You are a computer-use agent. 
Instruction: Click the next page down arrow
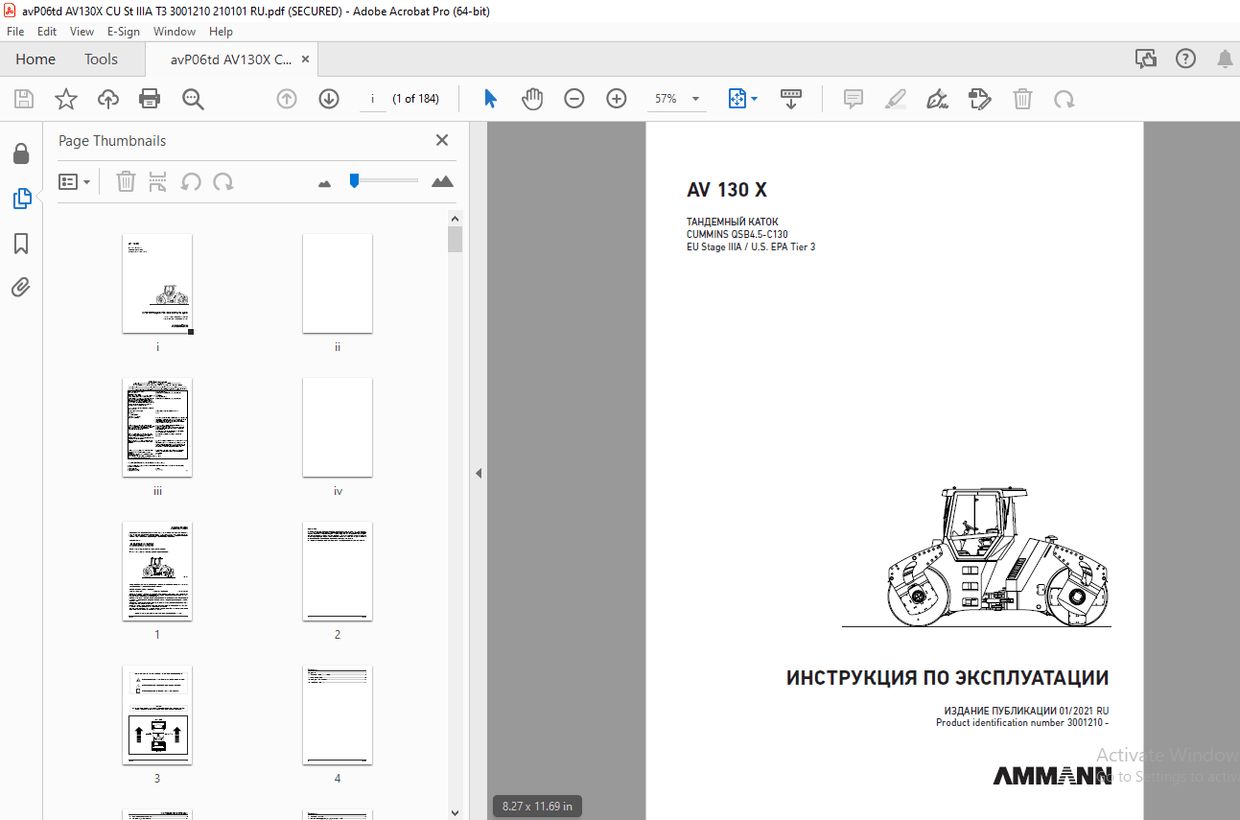point(328,98)
